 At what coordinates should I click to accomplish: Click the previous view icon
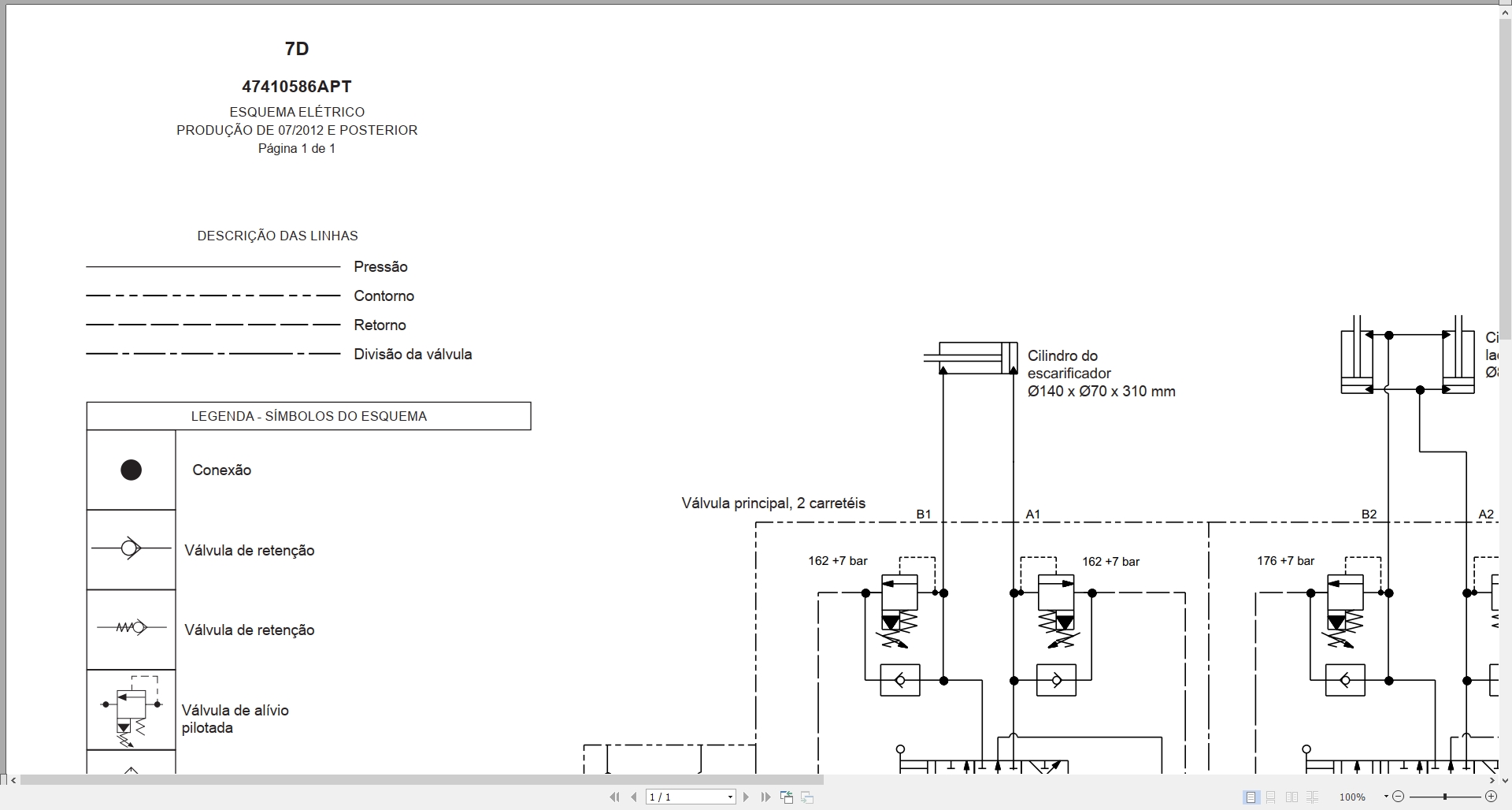[786, 797]
